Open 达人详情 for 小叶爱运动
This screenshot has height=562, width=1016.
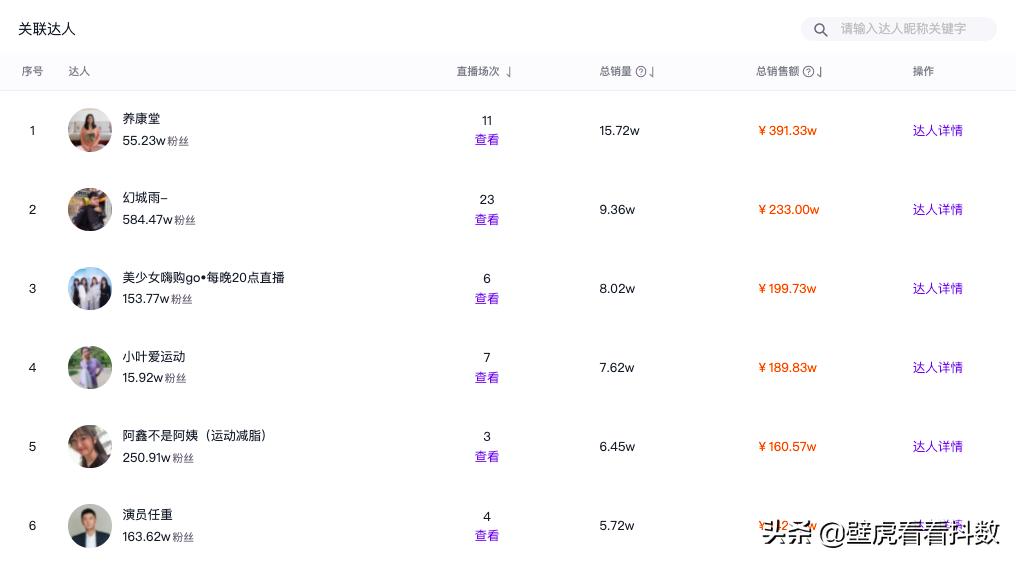pyautogui.click(x=938, y=368)
